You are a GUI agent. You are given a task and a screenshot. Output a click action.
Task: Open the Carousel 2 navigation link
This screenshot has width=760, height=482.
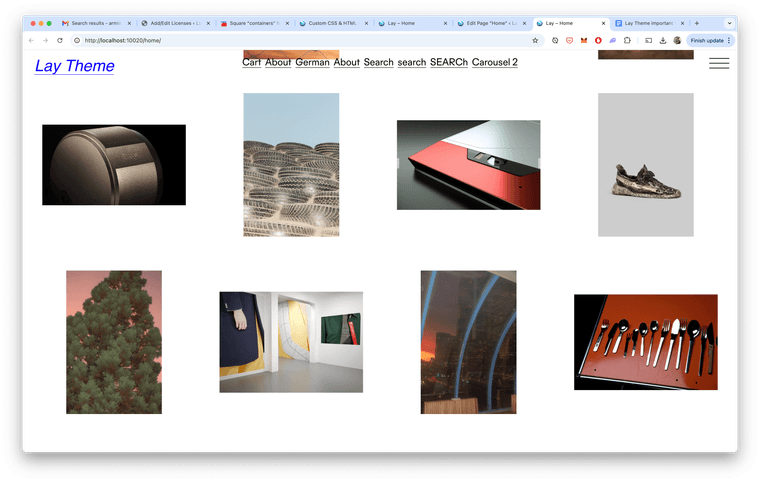click(494, 62)
